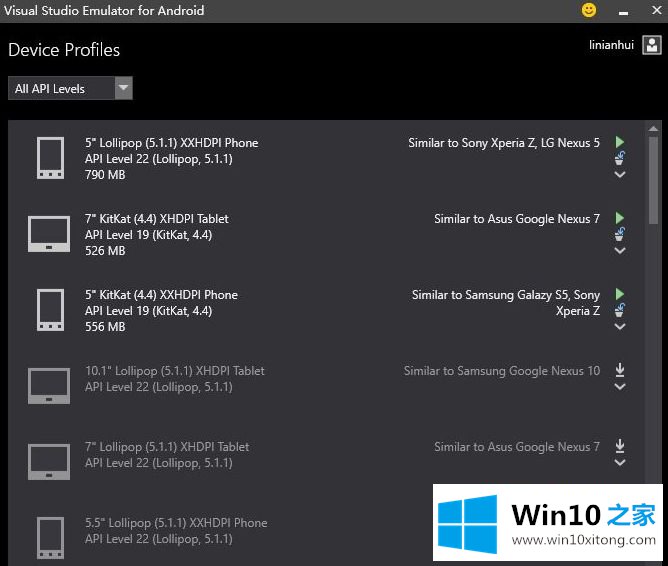Open the All API Levels dropdown
The height and width of the screenshot is (566, 668).
70,88
